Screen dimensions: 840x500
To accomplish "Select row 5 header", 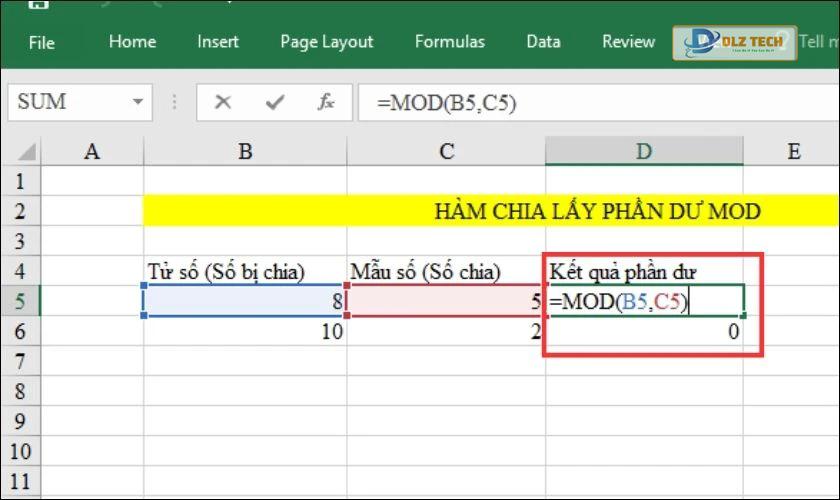I will click(20, 301).
